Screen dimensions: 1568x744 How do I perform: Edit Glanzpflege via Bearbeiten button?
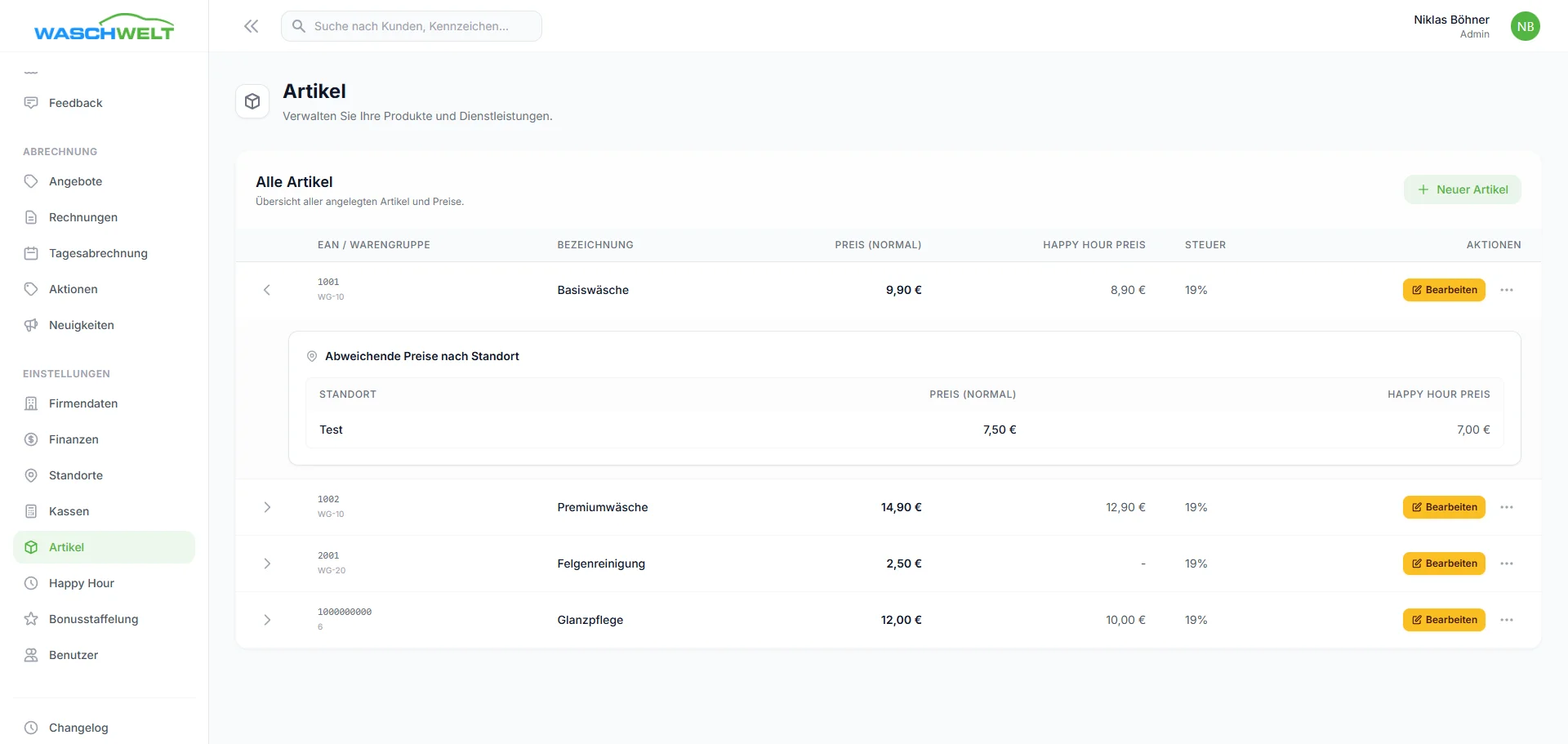click(x=1444, y=620)
